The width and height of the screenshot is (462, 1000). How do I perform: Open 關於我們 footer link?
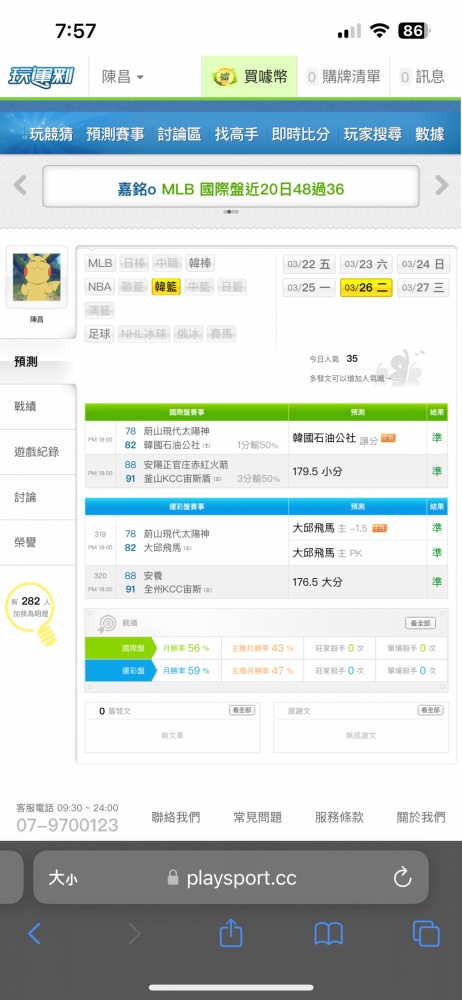pyautogui.click(x=421, y=817)
